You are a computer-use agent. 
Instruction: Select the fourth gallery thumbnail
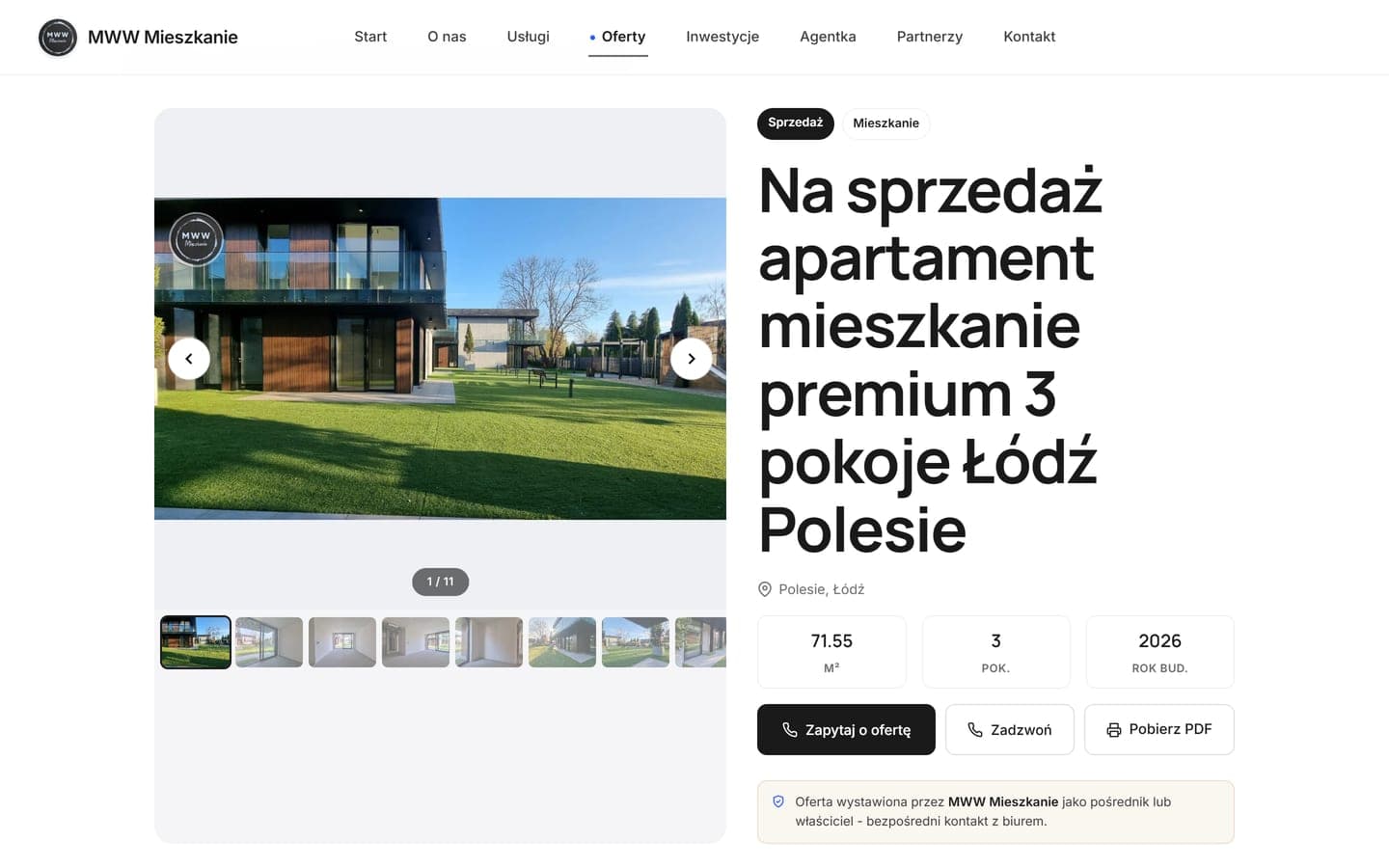tap(416, 642)
